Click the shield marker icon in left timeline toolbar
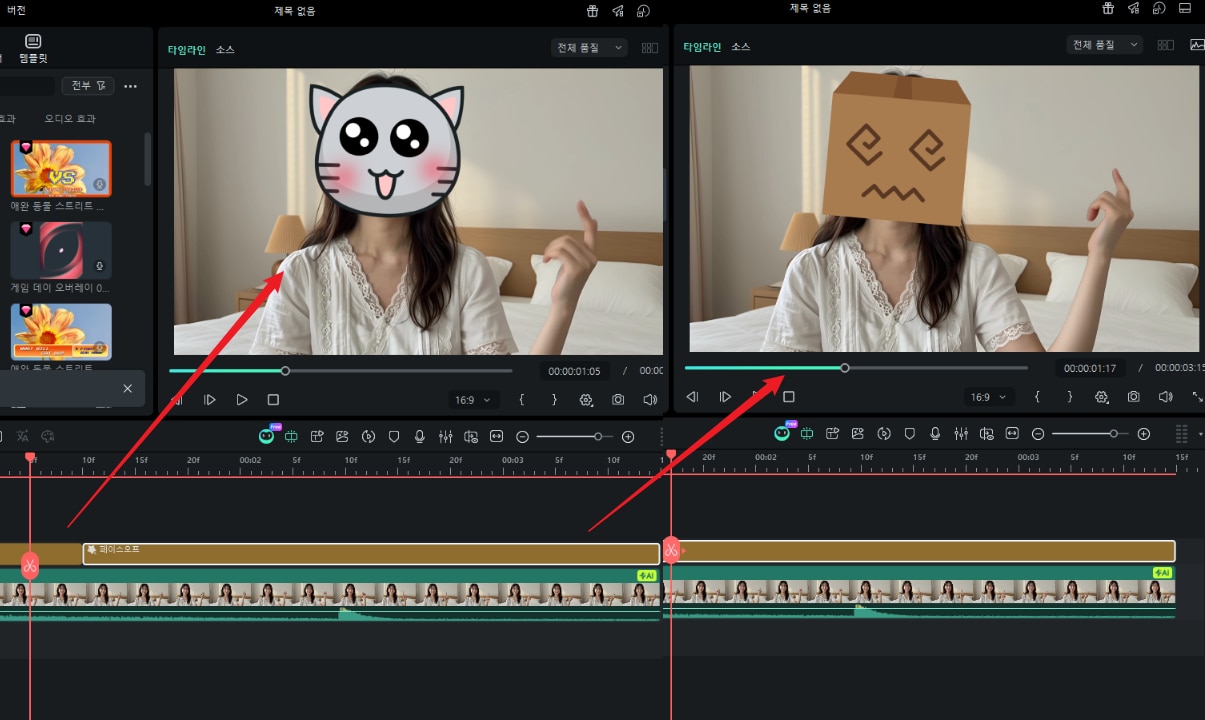This screenshot has width=1205, height=720. pyautogui.click(x=394, y=436)
